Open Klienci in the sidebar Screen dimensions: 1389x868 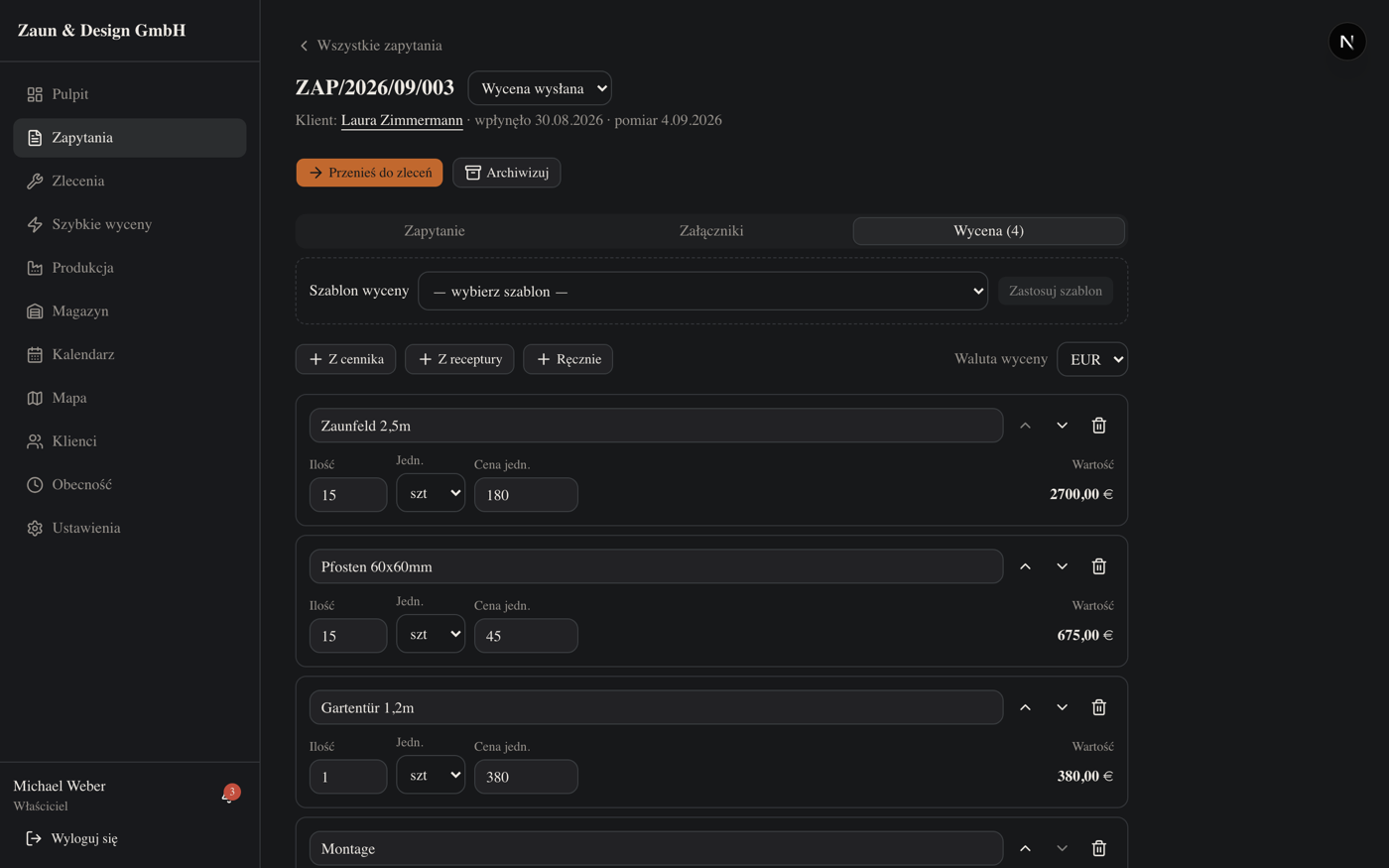[x=130, y=441]
